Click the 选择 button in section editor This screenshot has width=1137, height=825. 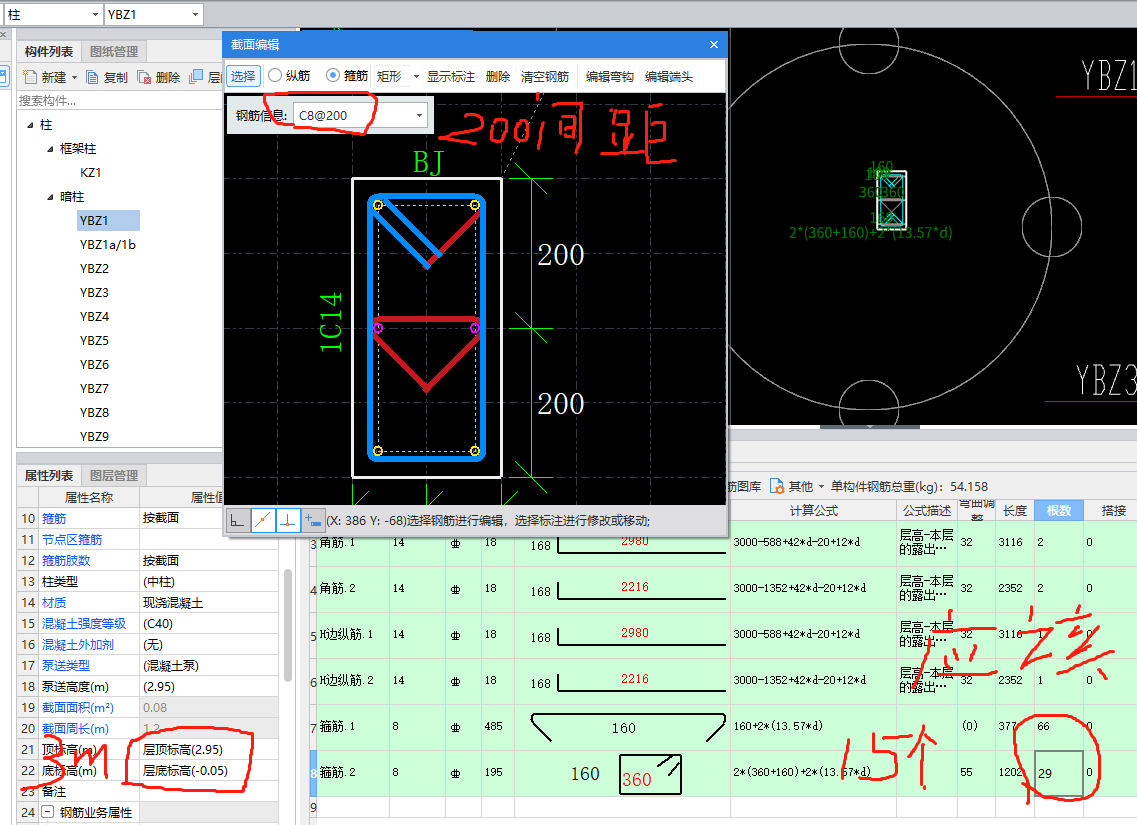click(x=243, y=76)
